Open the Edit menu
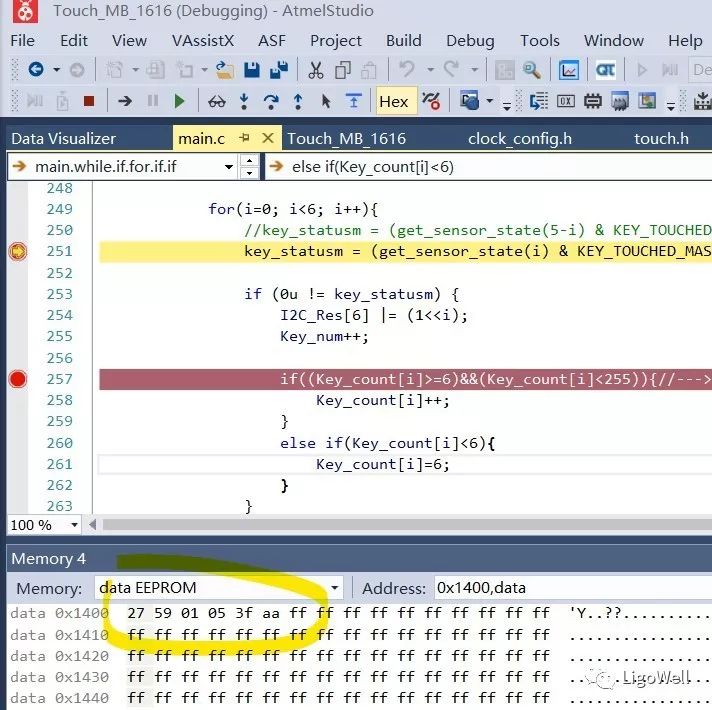712x710 pixels. pos(74,41)
